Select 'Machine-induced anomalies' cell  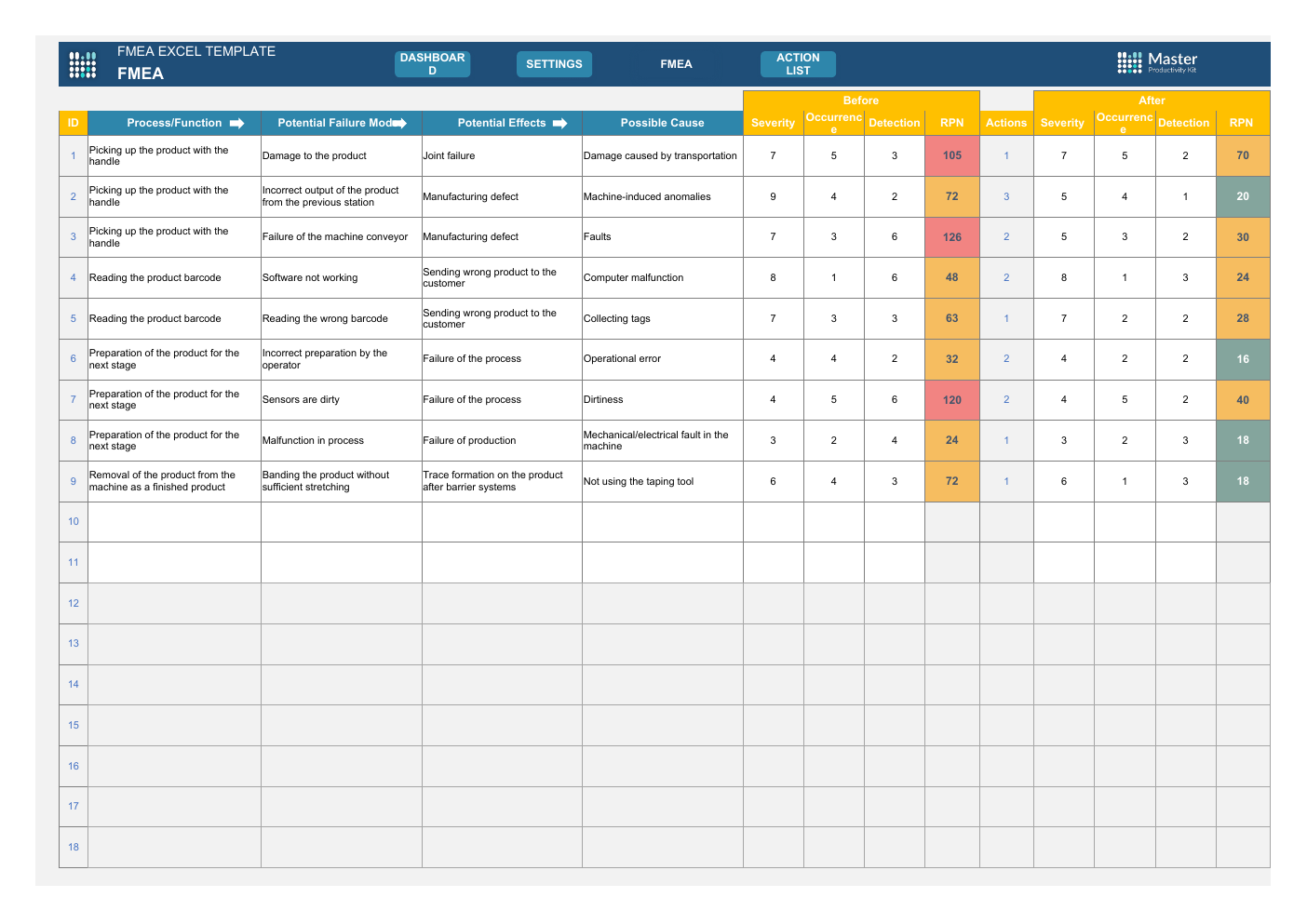663,196
